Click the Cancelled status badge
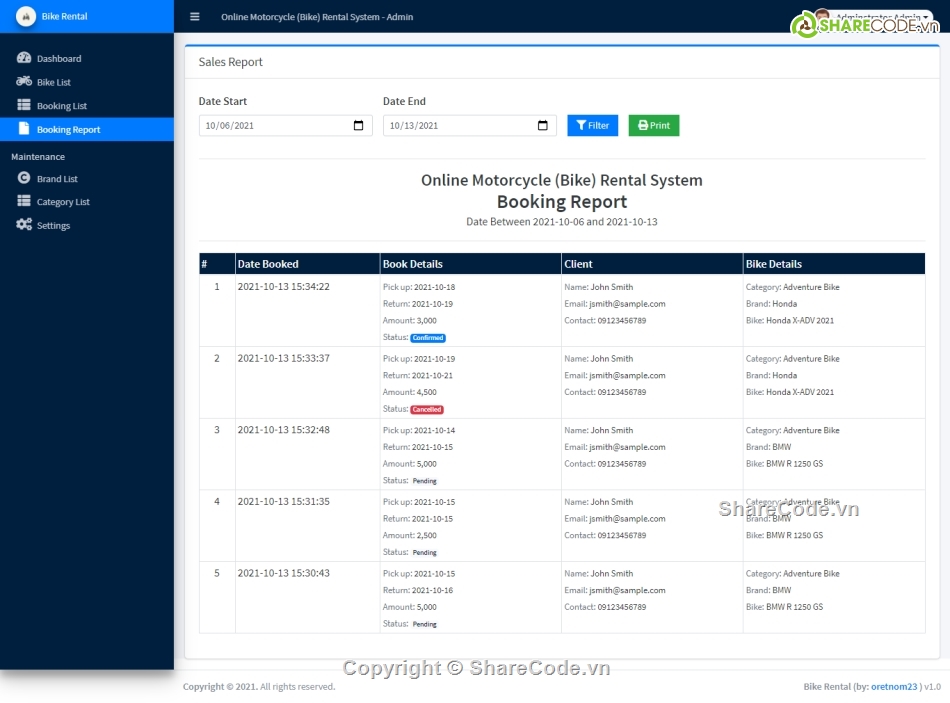Viewport: 950px width, 703px height. (x=427, y=410)
